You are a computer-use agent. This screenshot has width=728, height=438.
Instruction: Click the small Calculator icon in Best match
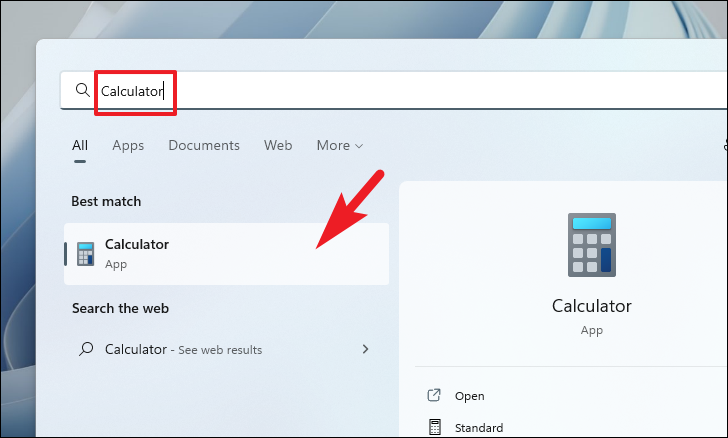tap(85, 254)
